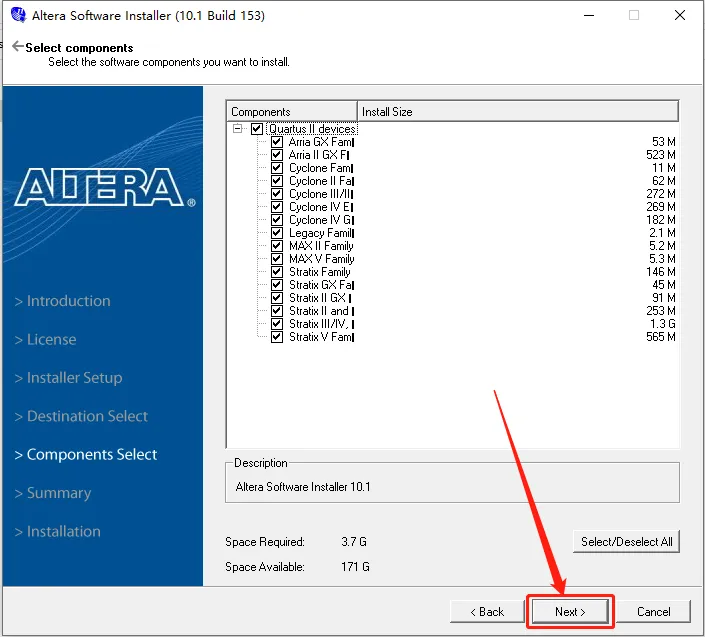Select the MAX II Family row label
Image resolution: width=705 pixels, height=637 pixels.
(321, 246)
